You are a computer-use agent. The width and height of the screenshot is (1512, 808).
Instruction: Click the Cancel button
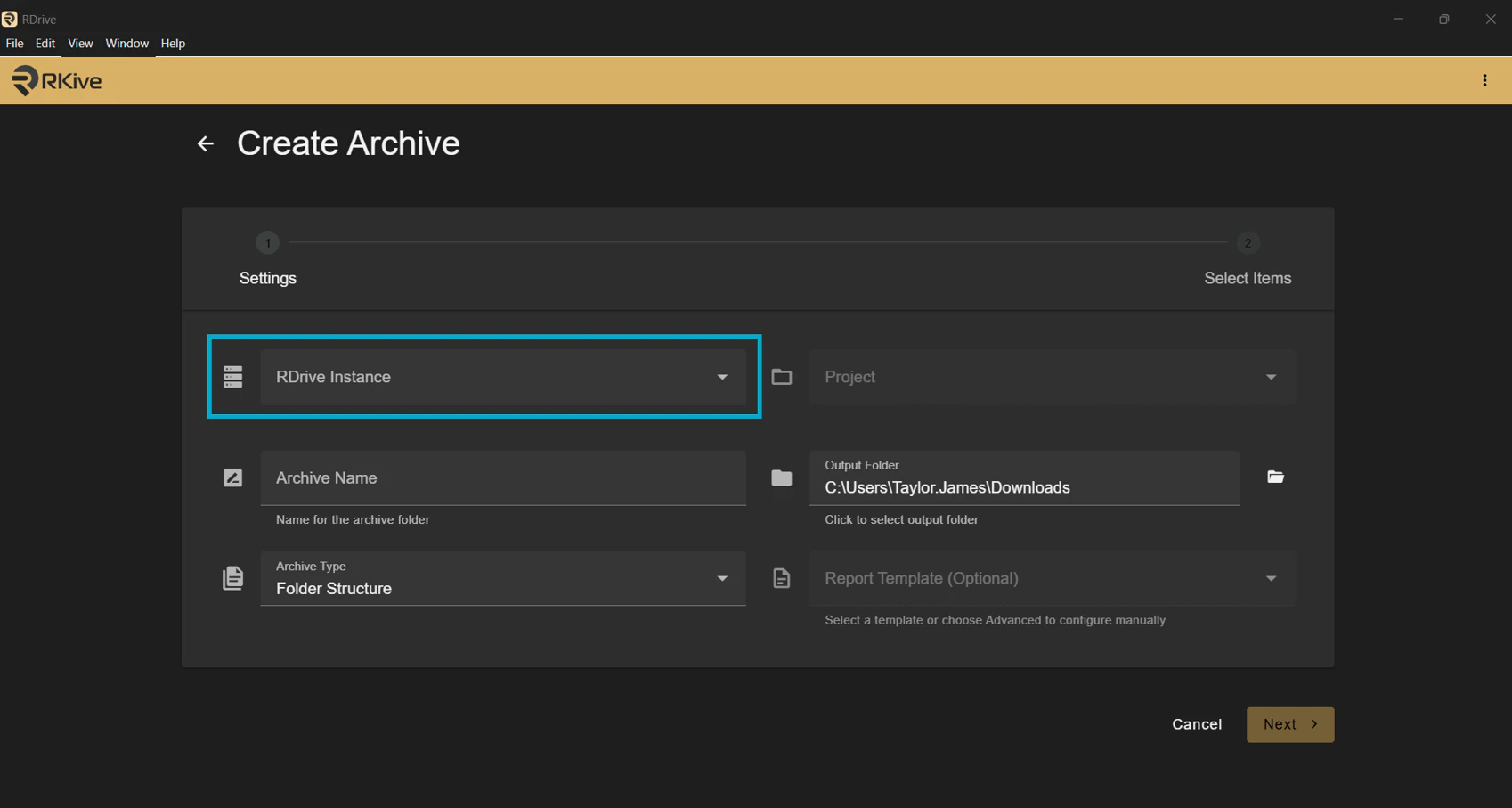[1196, 724]
